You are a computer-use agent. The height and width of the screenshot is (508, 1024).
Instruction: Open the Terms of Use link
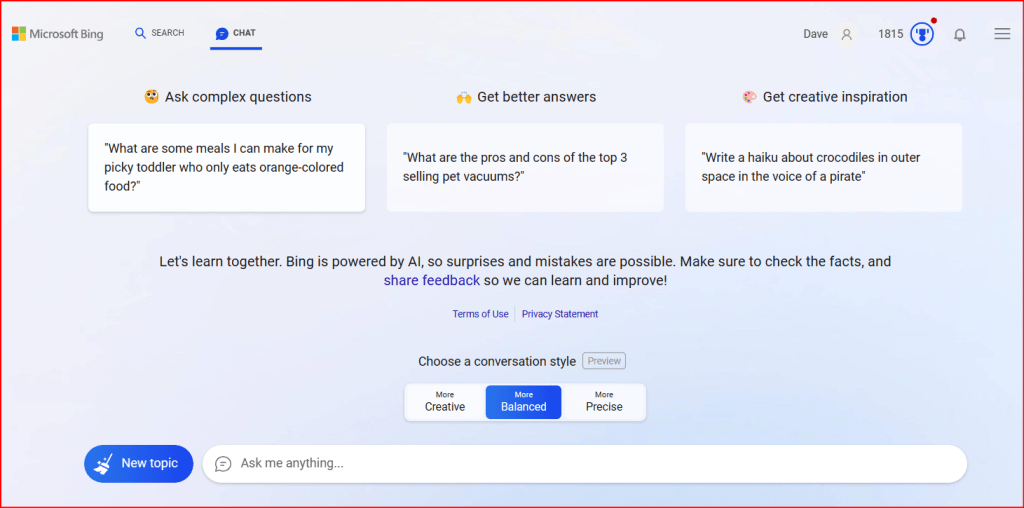pyautogui.click(x=480, y=314)
